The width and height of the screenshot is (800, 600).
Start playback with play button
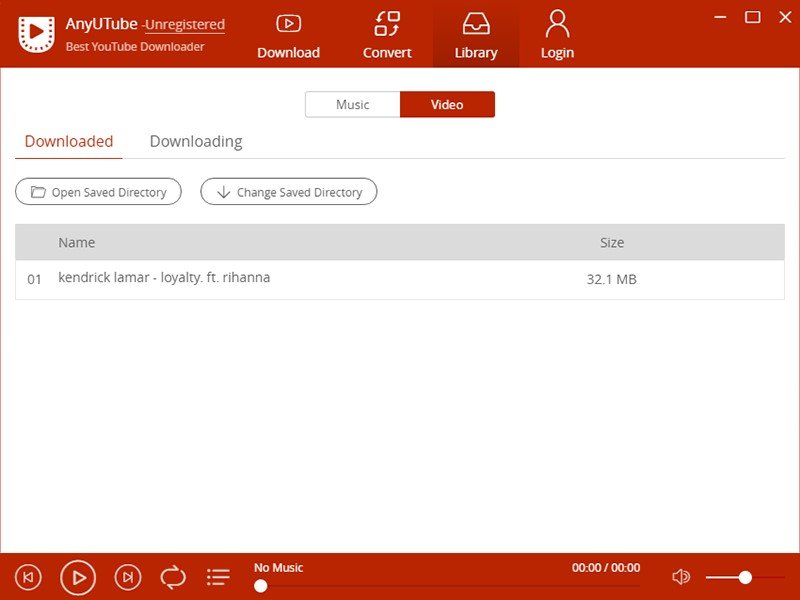78,578
